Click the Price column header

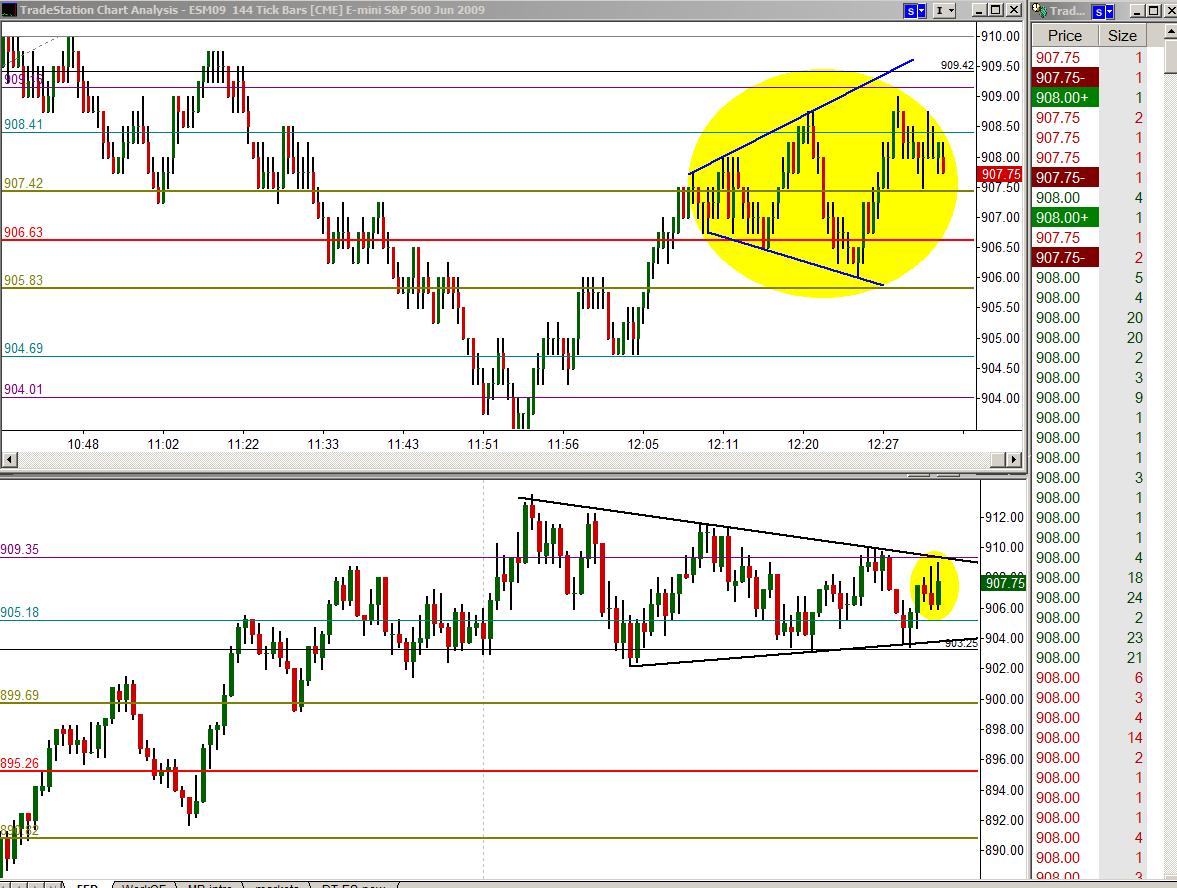(1065, 35)
